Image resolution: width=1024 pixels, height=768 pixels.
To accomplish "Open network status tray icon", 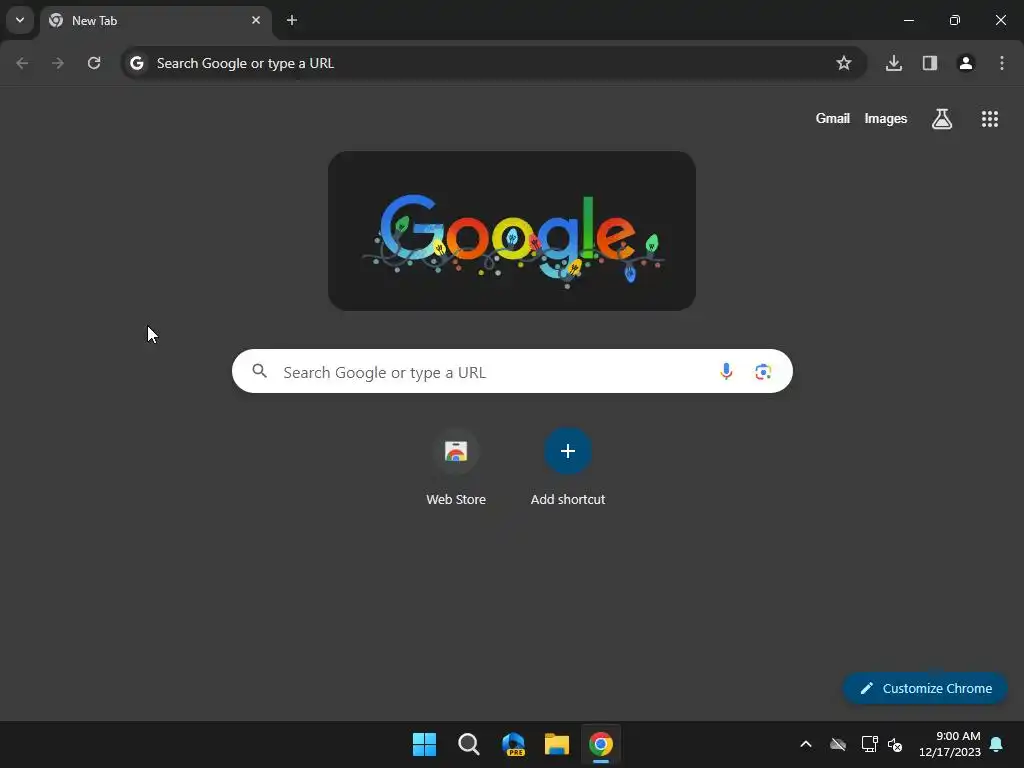I will tap(869, 744).
